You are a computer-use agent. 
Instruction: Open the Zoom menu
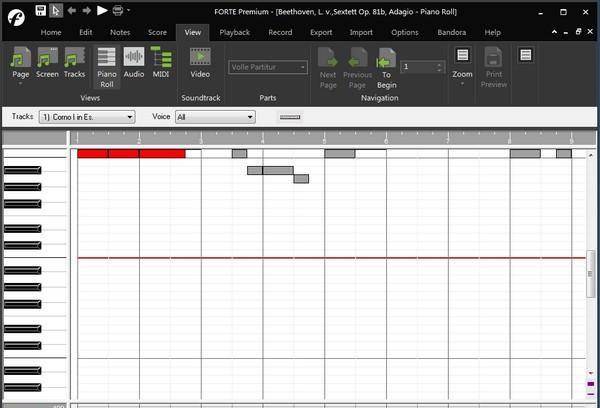tap(462, 66)
